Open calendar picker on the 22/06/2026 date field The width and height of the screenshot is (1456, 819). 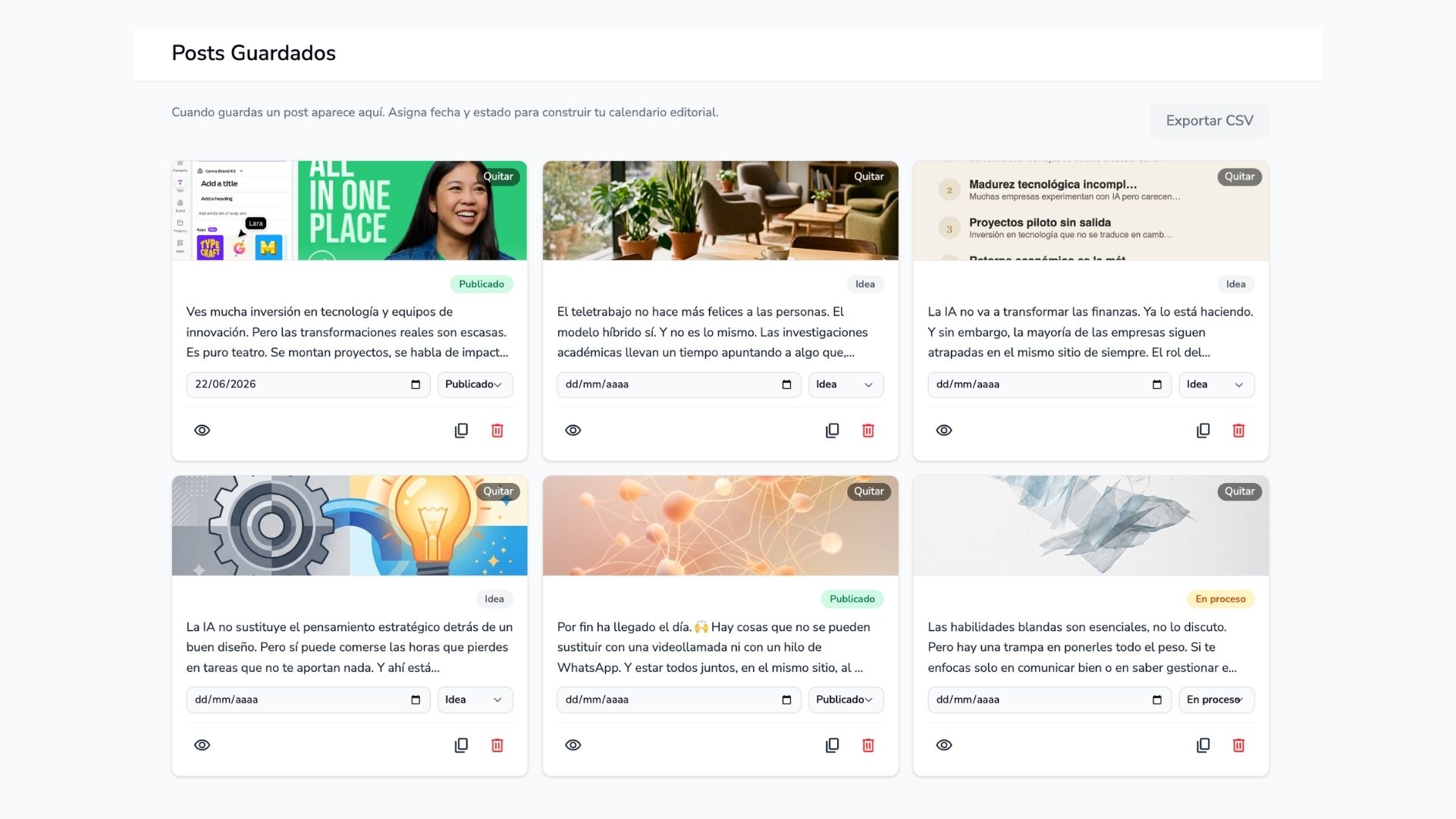click(416, 384)
